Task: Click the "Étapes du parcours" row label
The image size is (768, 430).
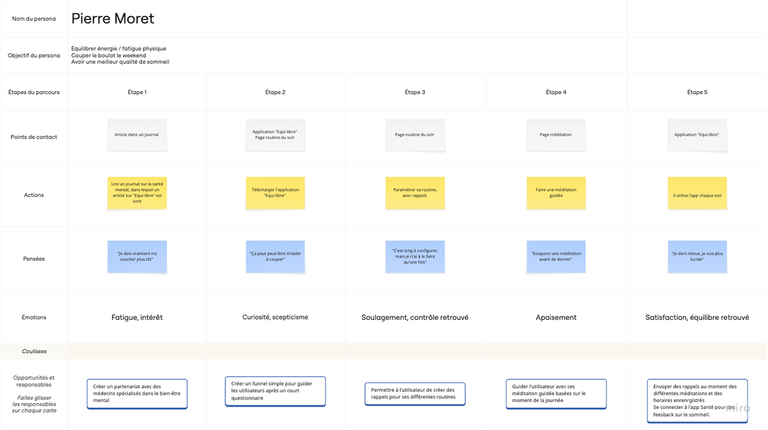Action: (34, 92)
